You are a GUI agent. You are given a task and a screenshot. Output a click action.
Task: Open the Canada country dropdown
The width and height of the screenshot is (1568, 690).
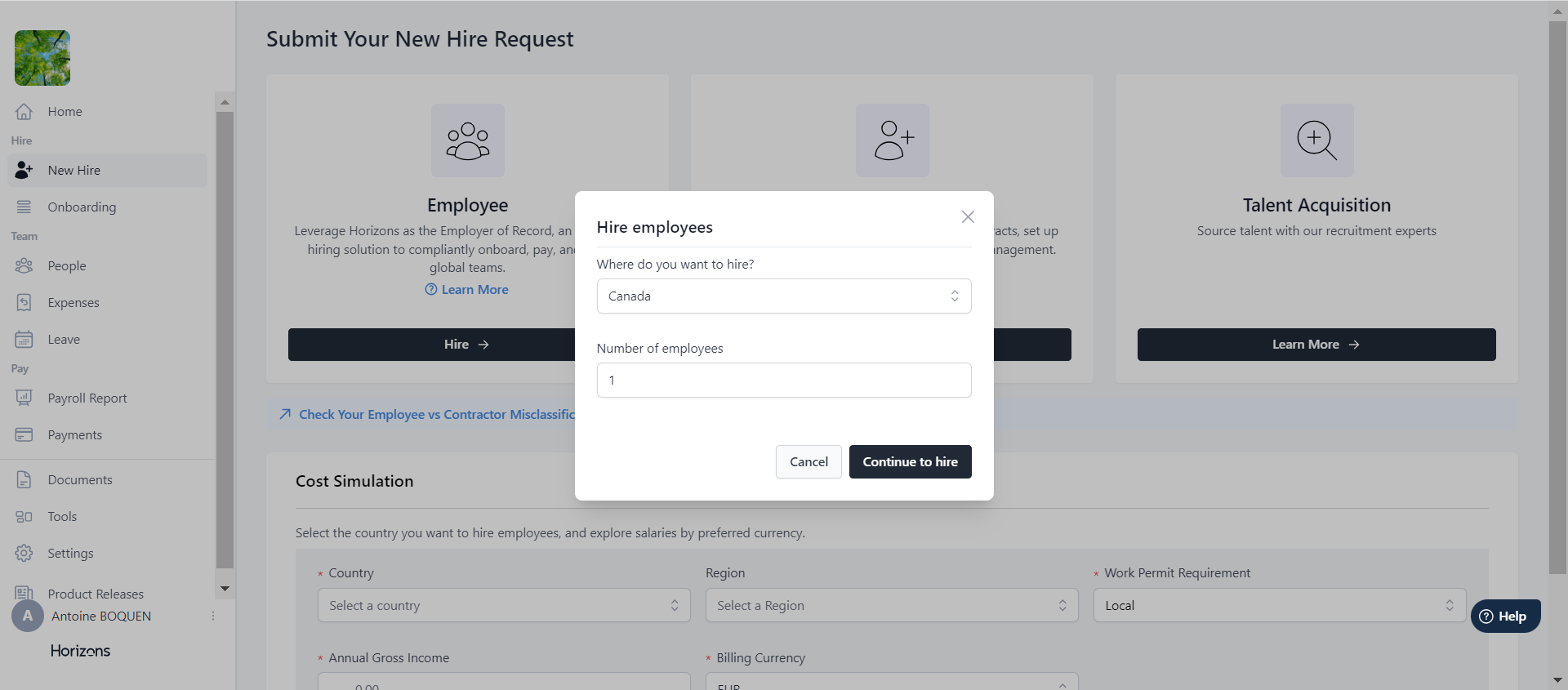pyautogui.click(x=783, y=296)
